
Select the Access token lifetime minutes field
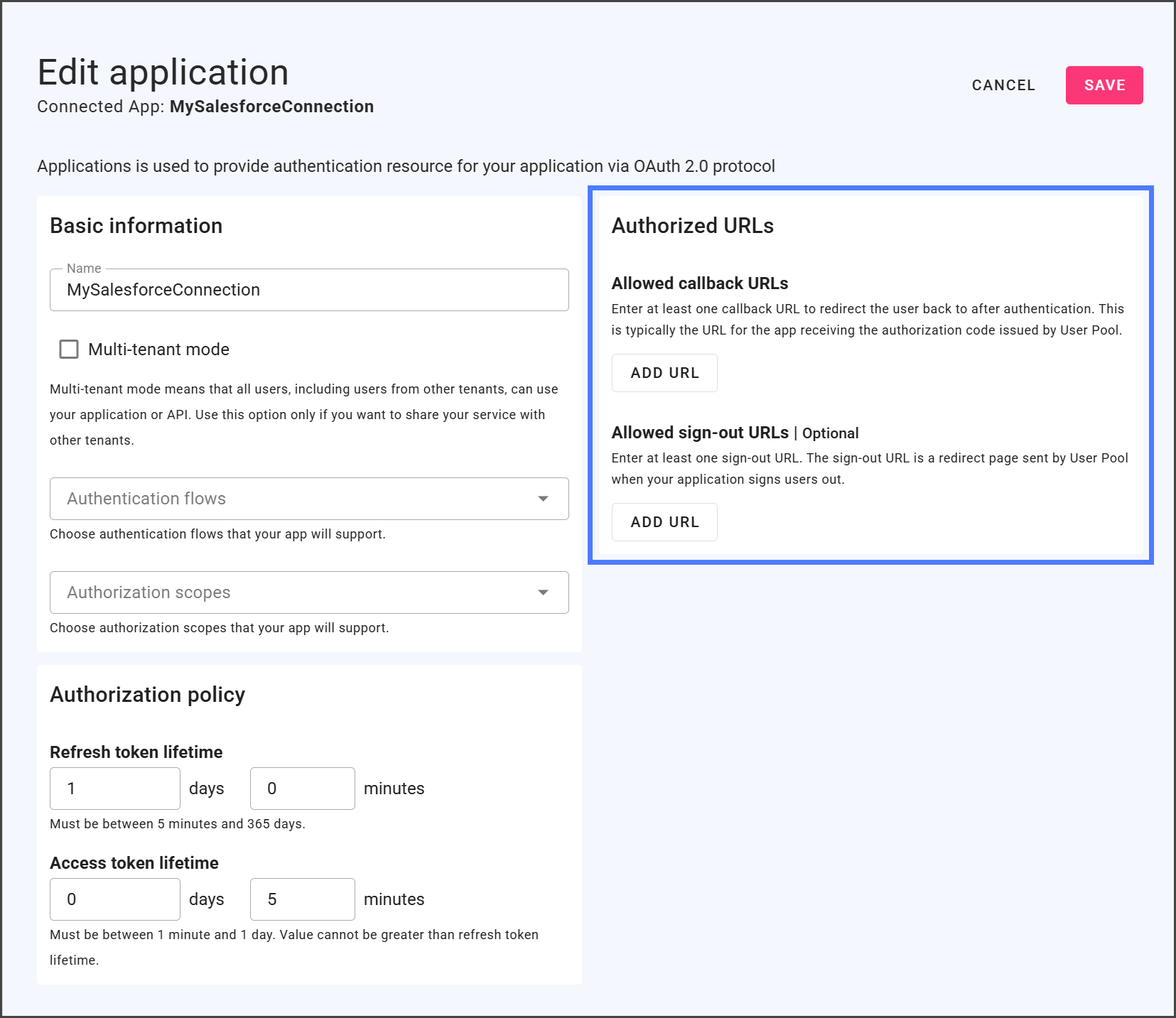302,899
